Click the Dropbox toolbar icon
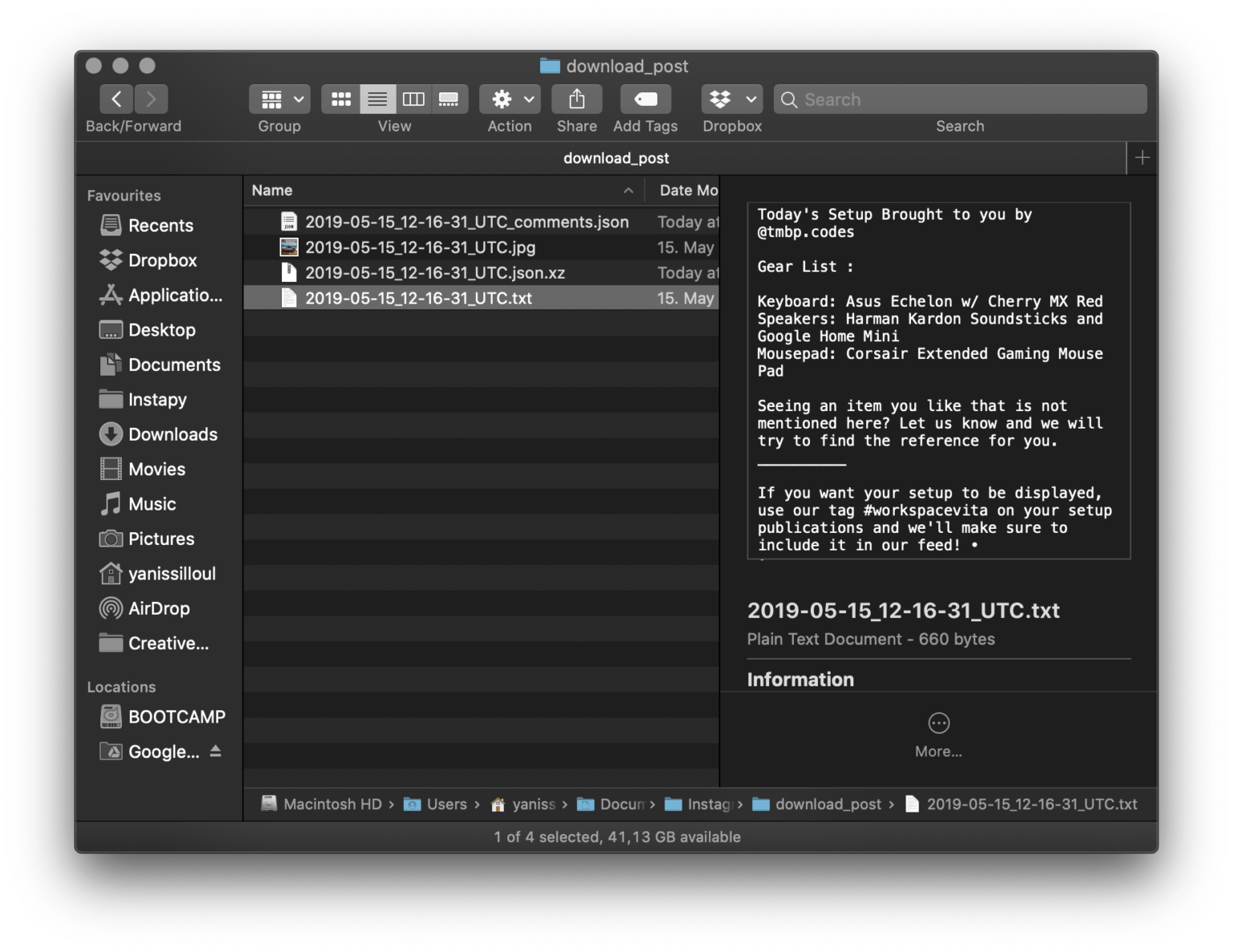 pyautogui.click(x=721, y=99)
